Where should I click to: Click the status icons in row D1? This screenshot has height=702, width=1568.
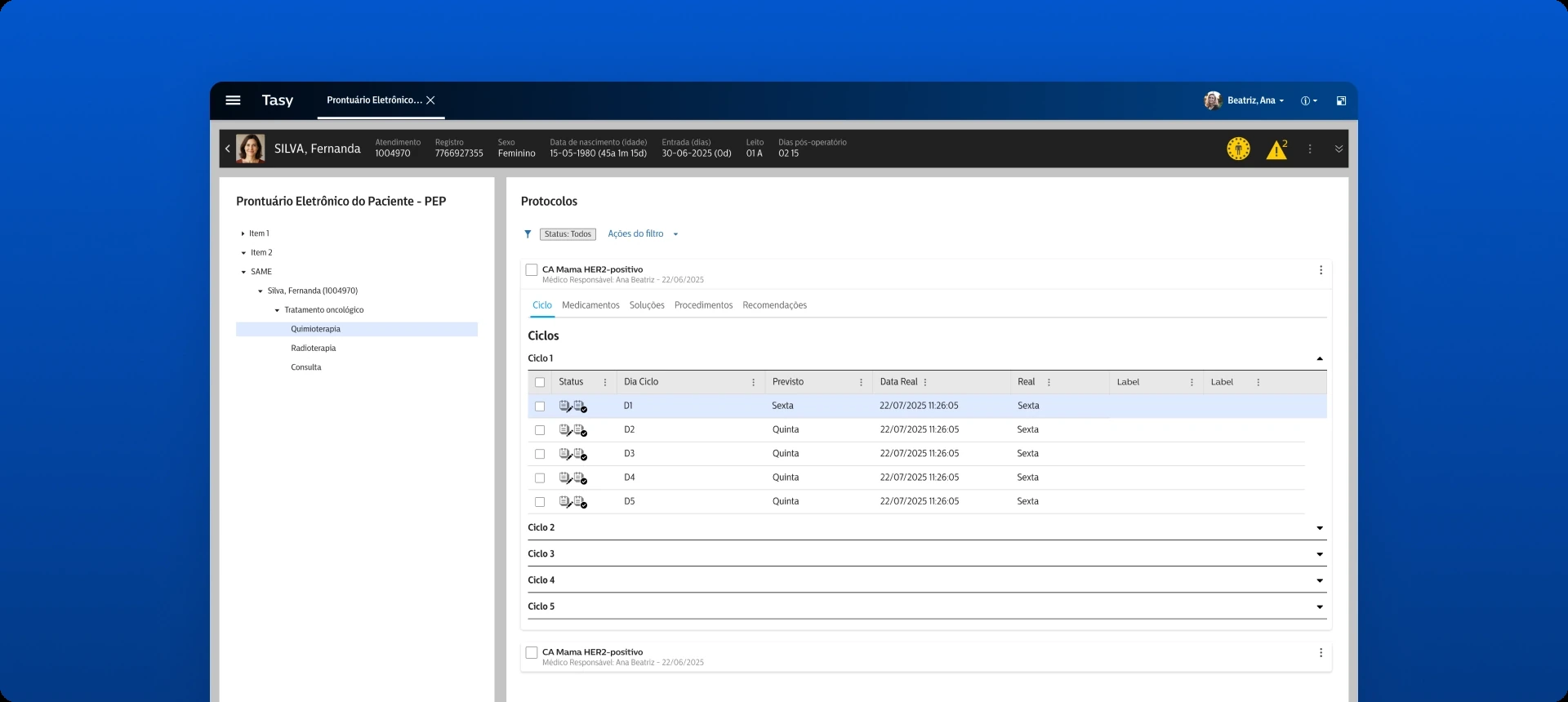[573, 407]
